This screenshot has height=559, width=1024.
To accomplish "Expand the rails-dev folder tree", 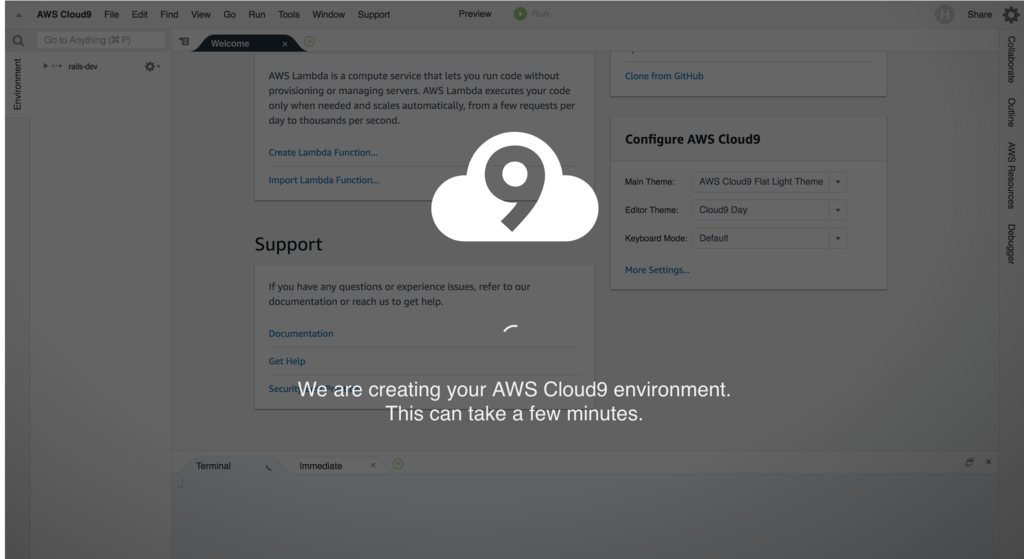I will point(45,66).
